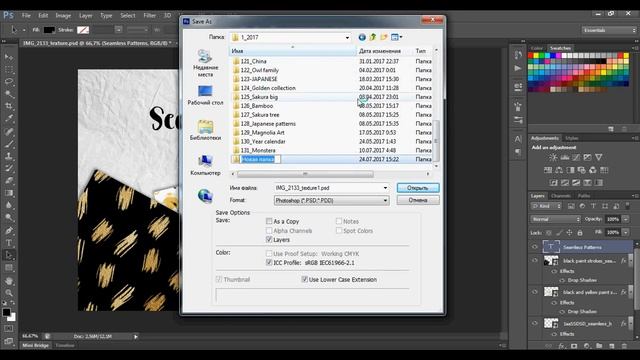This screenshot has height=360, width=640.
Task: Toggle the As a Copy checkbox
Action: (269, 221)
